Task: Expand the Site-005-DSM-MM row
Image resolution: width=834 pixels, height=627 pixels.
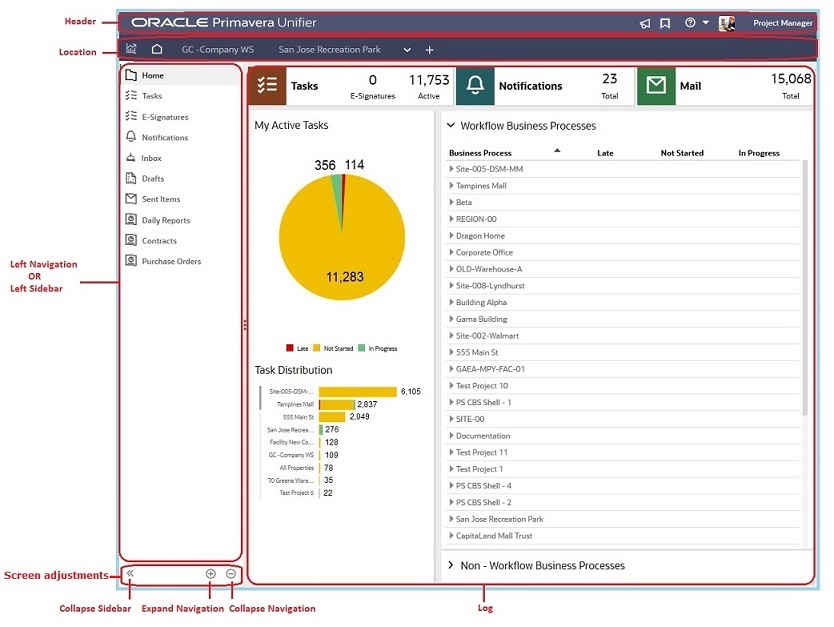Action: point(452,169)
